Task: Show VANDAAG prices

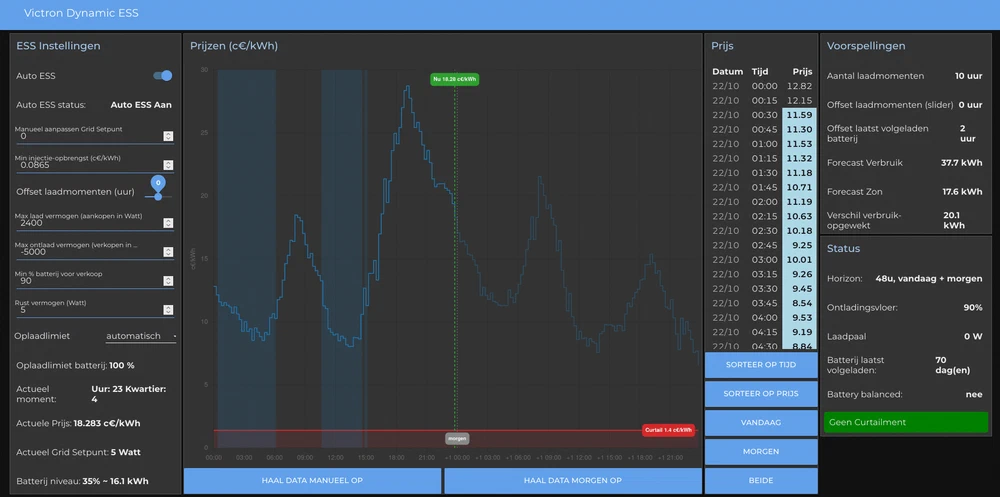Action: 761,422
